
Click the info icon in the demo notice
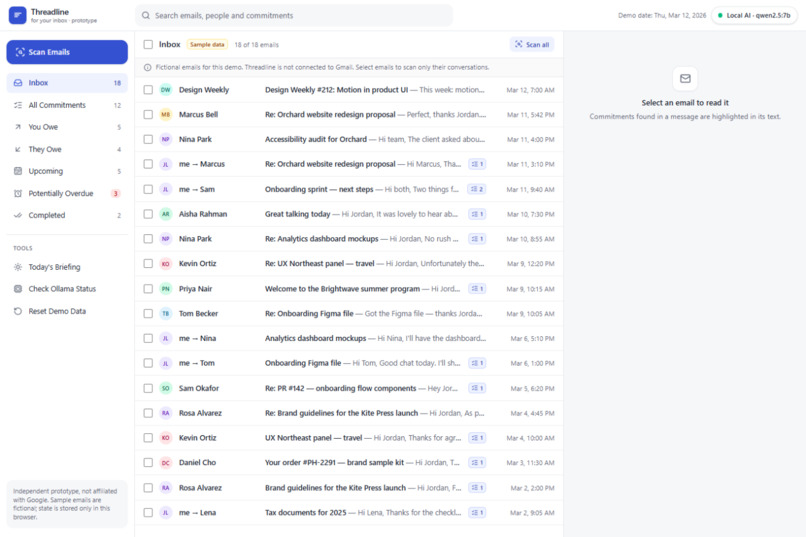148,67
